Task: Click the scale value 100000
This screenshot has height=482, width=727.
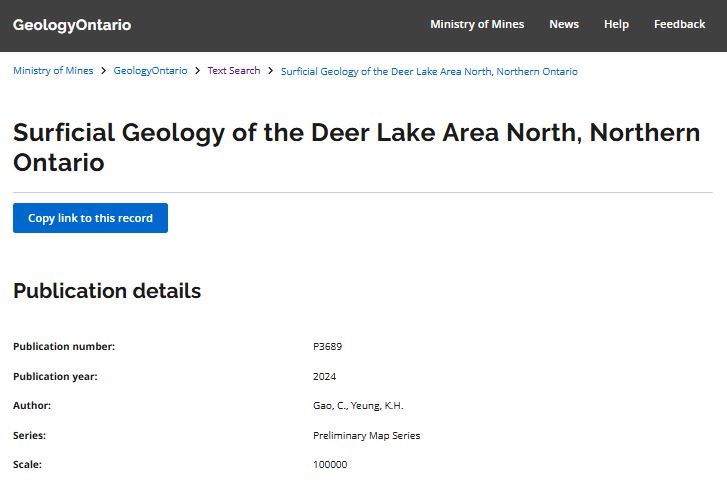Action: (x=330, y=465)
